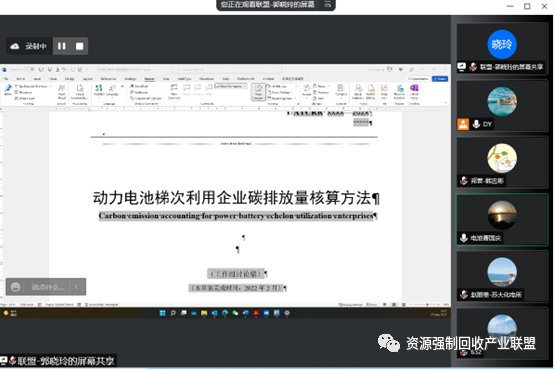This screenshot has height=369, width=554.
Task: Click Block Authors icon
Action: [358, 91]
